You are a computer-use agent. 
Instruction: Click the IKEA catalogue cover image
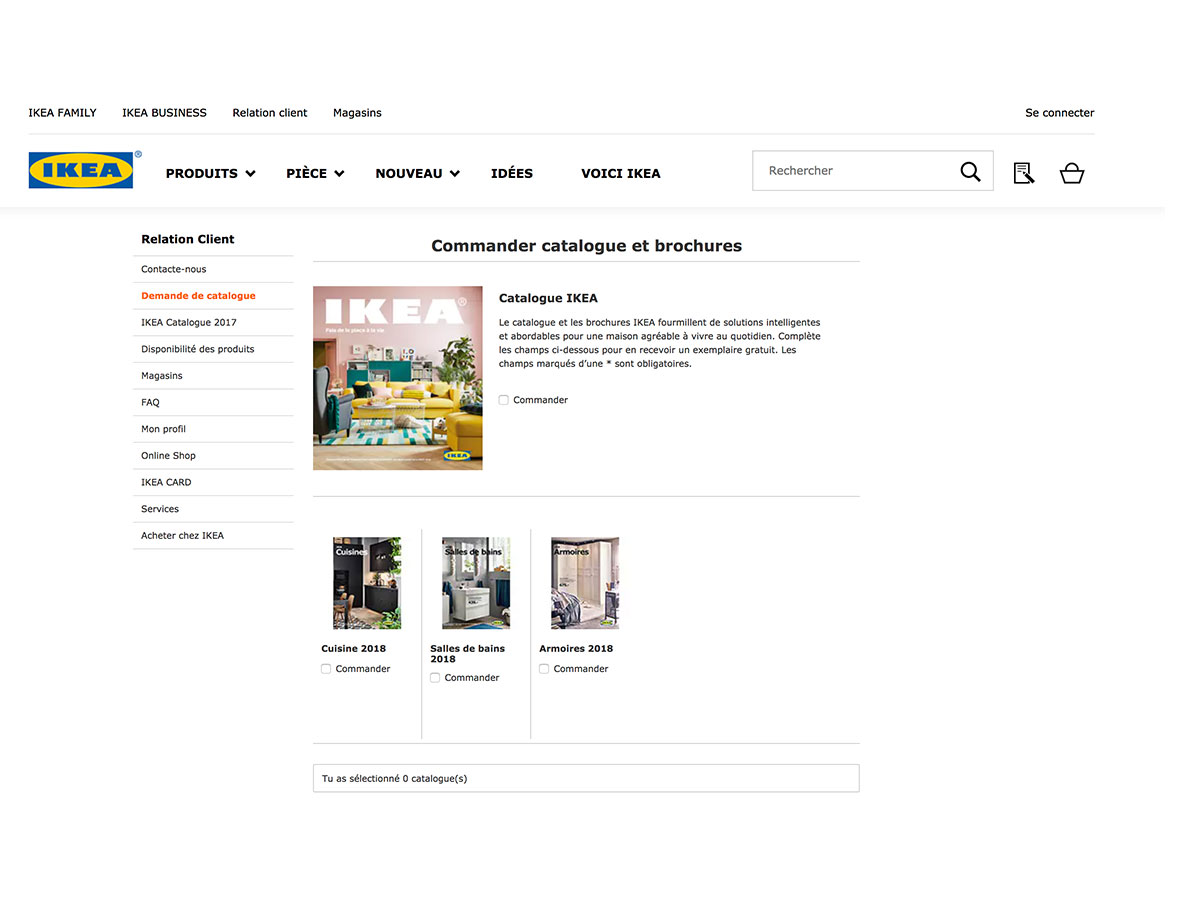coord(398,378)
